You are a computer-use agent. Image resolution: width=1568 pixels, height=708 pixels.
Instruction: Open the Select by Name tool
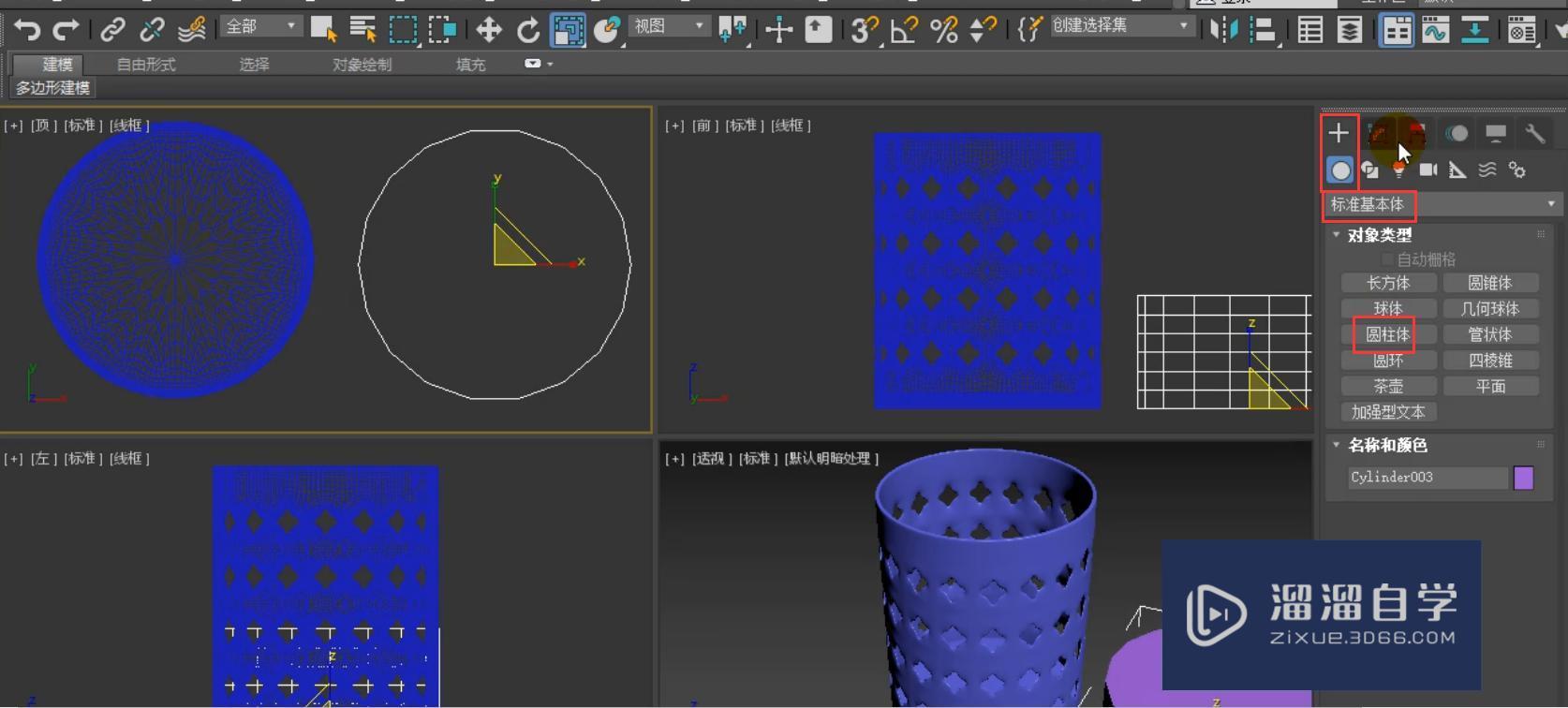(362, 30)
